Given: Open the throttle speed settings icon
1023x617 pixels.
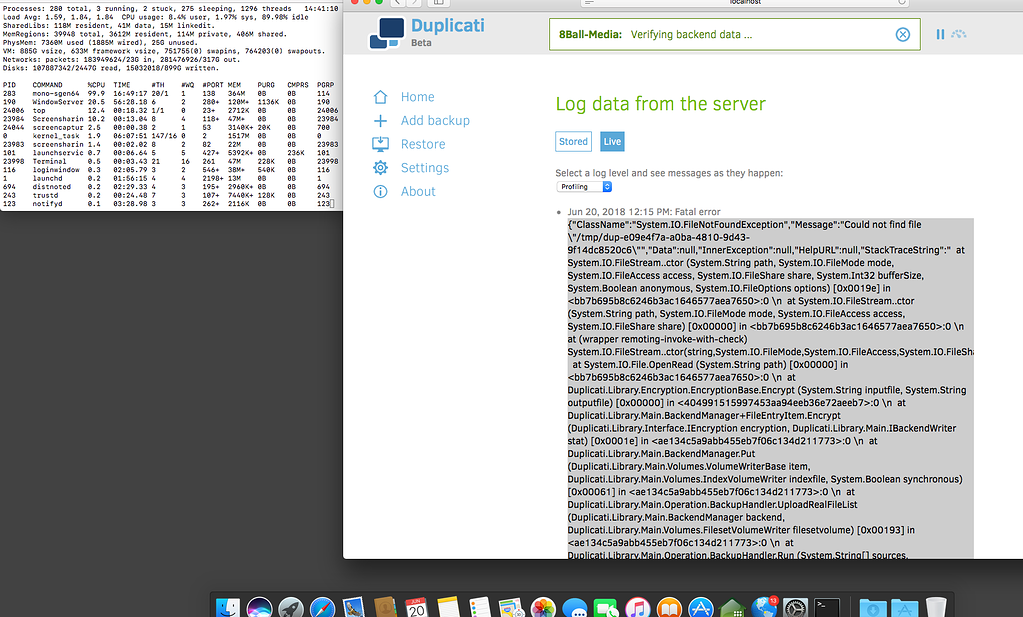Looking at the screenshot, I should (x=958, y=34).
